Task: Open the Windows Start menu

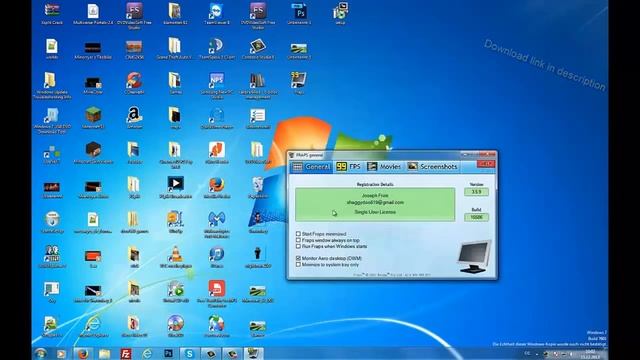Action: pyautogui.click(x=40, y=353)
